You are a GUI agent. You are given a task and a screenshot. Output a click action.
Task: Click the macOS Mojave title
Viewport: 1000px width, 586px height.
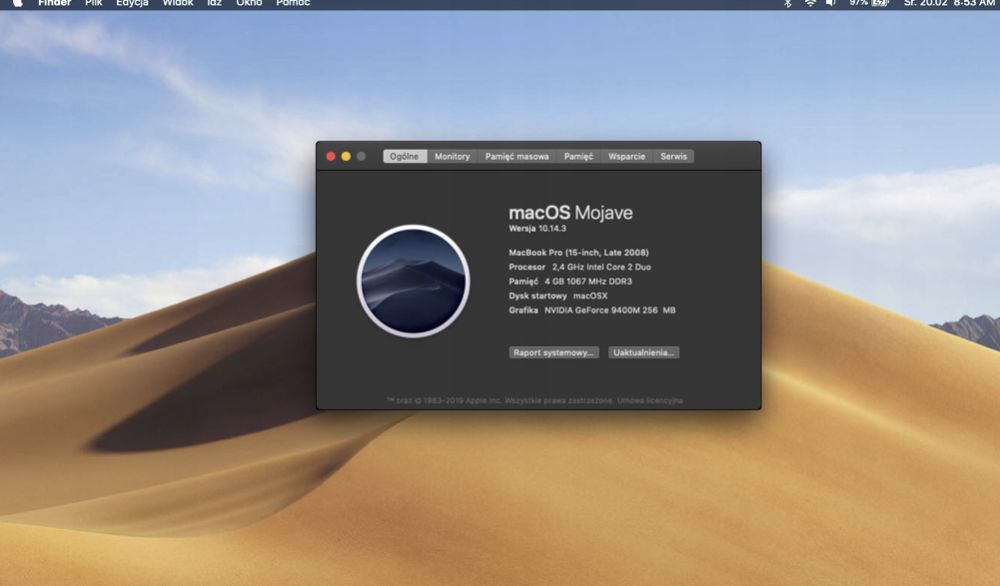[x=571, y=212]
